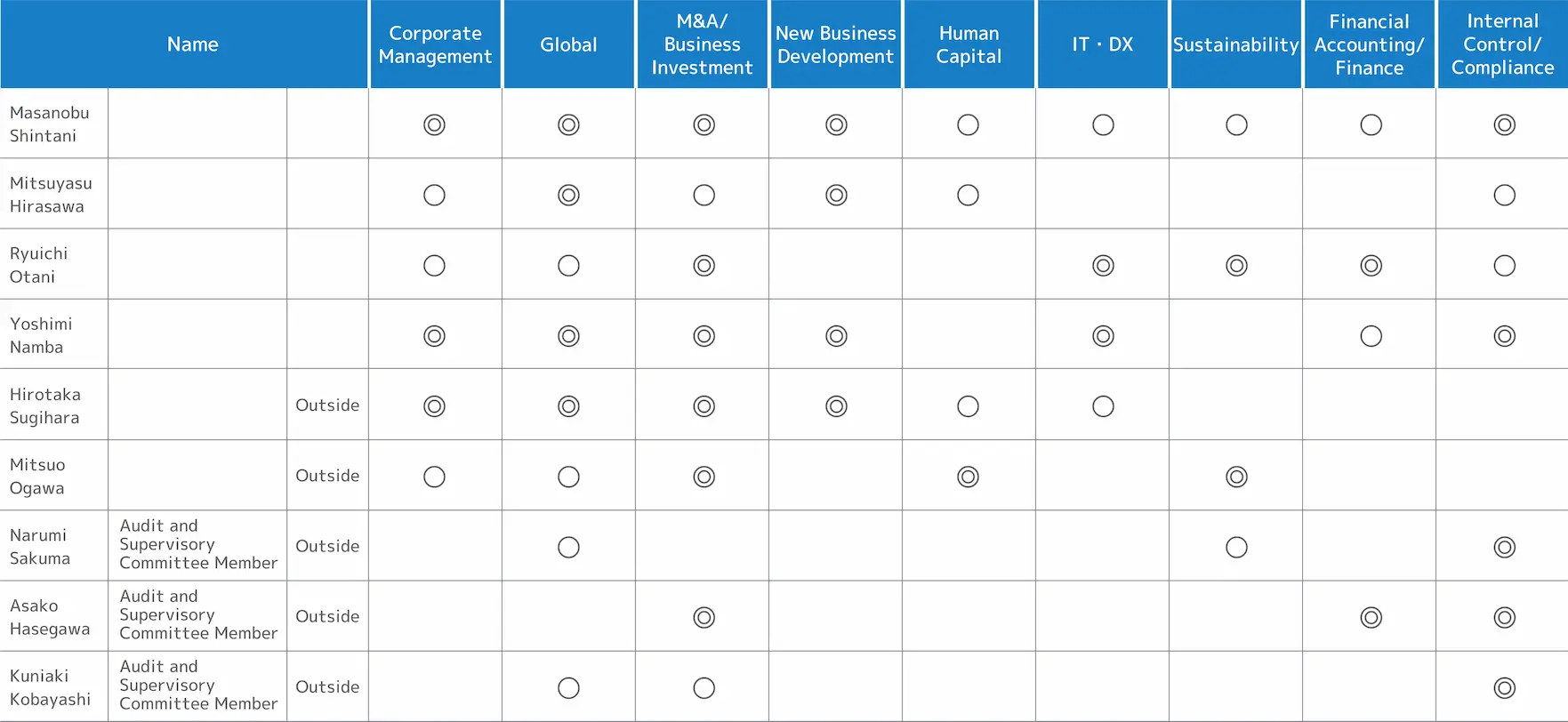Click the Name column header
1568x722 pixels.
[192, 44]
